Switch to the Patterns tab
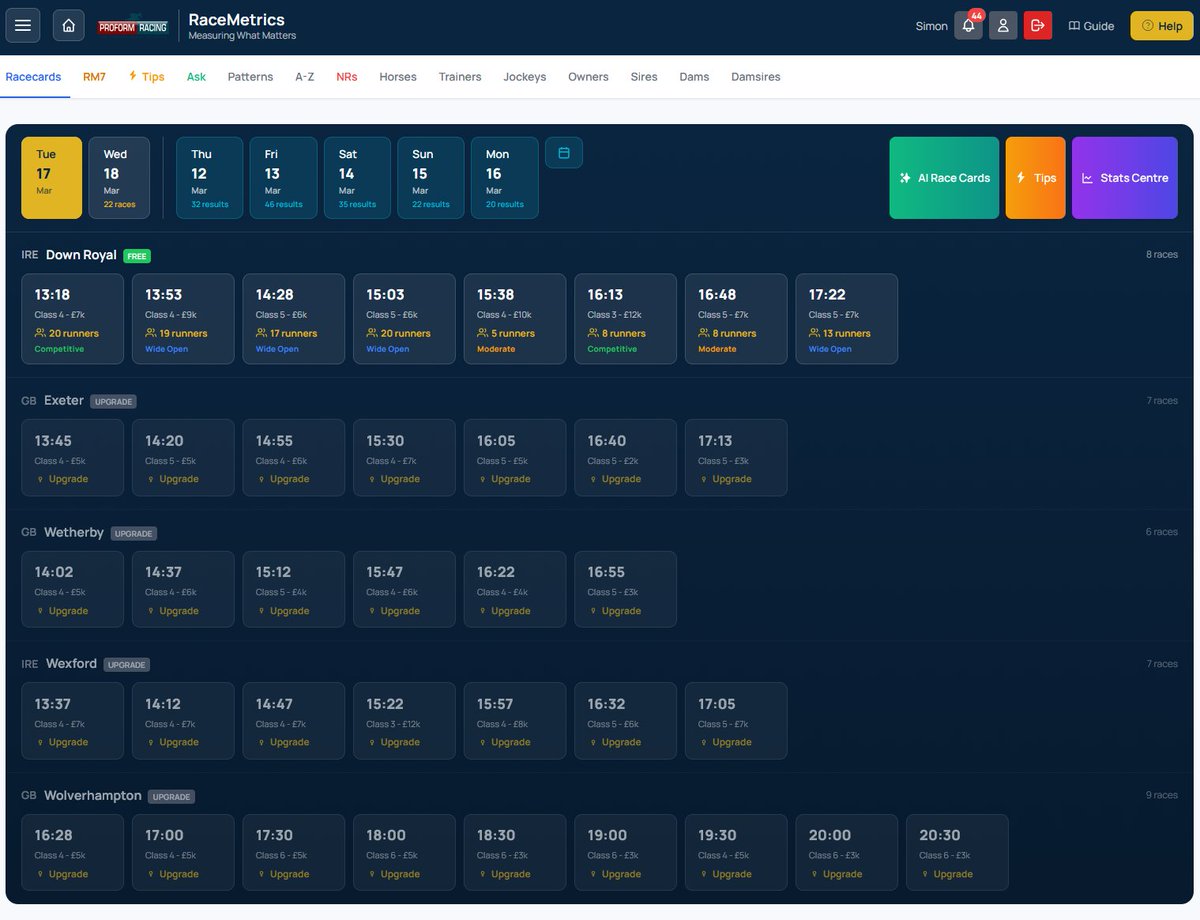Image resolution: width=1200 pixels, height=920 pixels. 250,77
